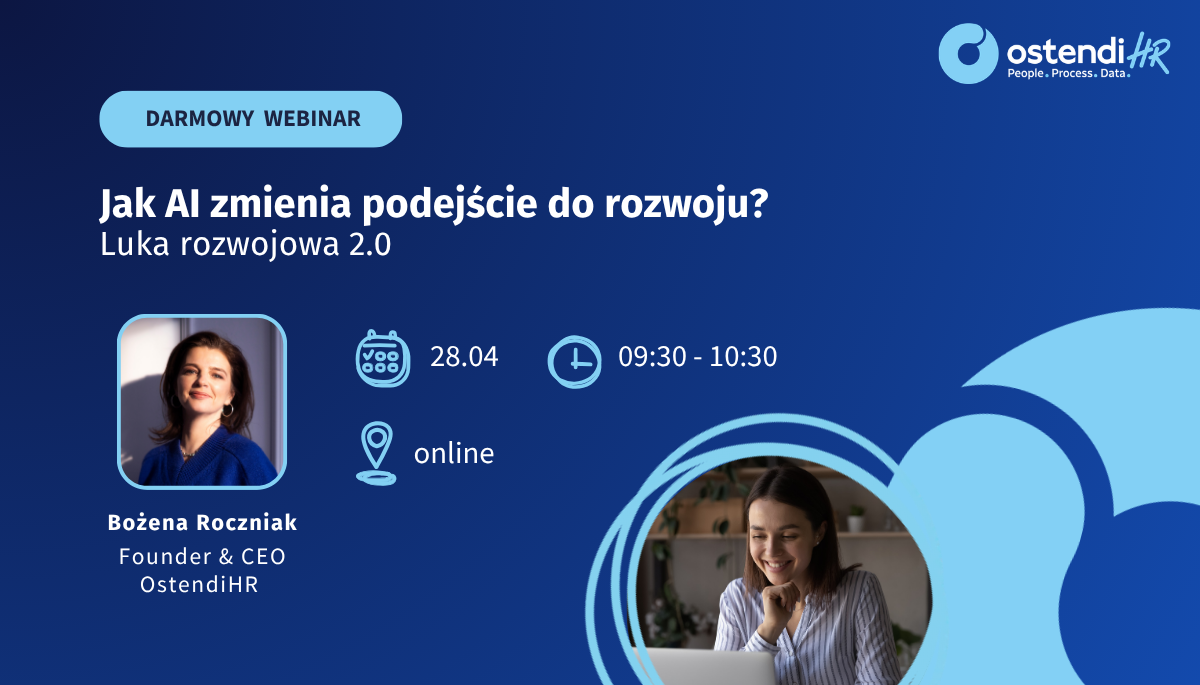Viewport: 1200px width, 685px height.
Task: Click the subtitle 'Luka rozwojowa 2.0'
Action: click(245, 247)
